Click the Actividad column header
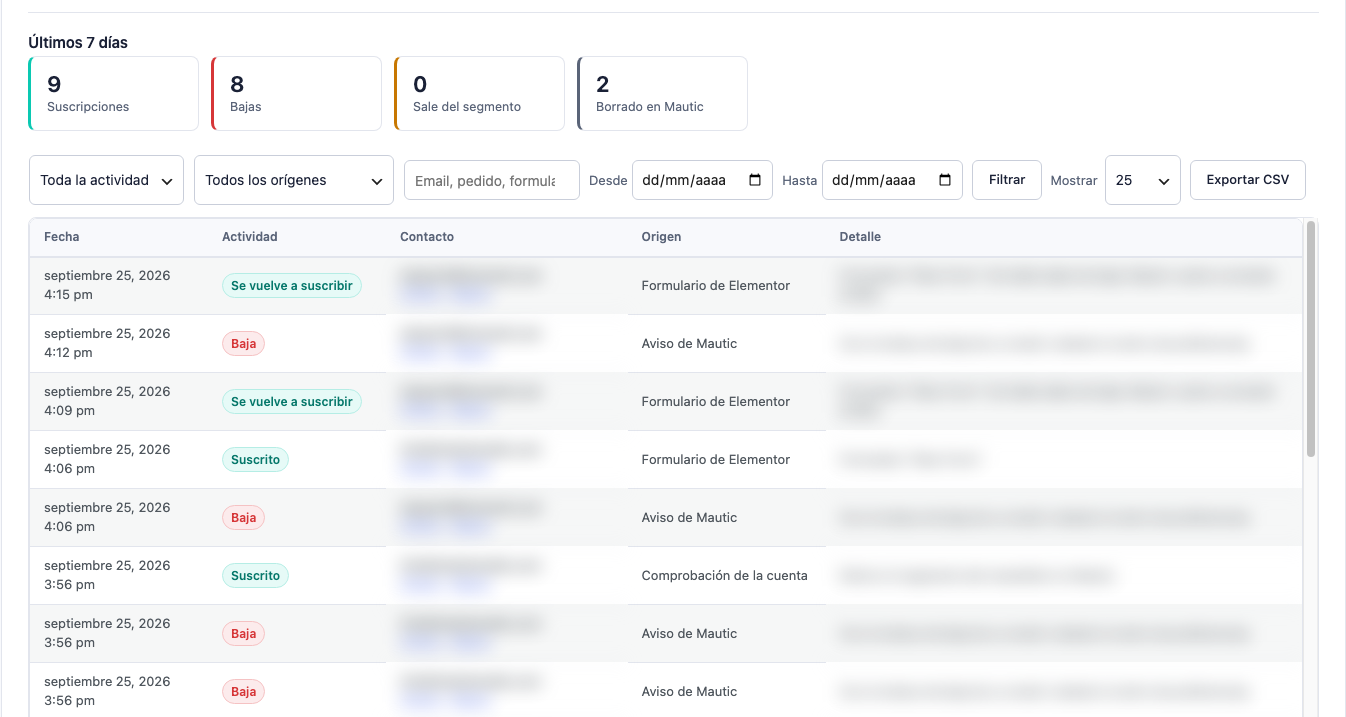 point(250,237)
